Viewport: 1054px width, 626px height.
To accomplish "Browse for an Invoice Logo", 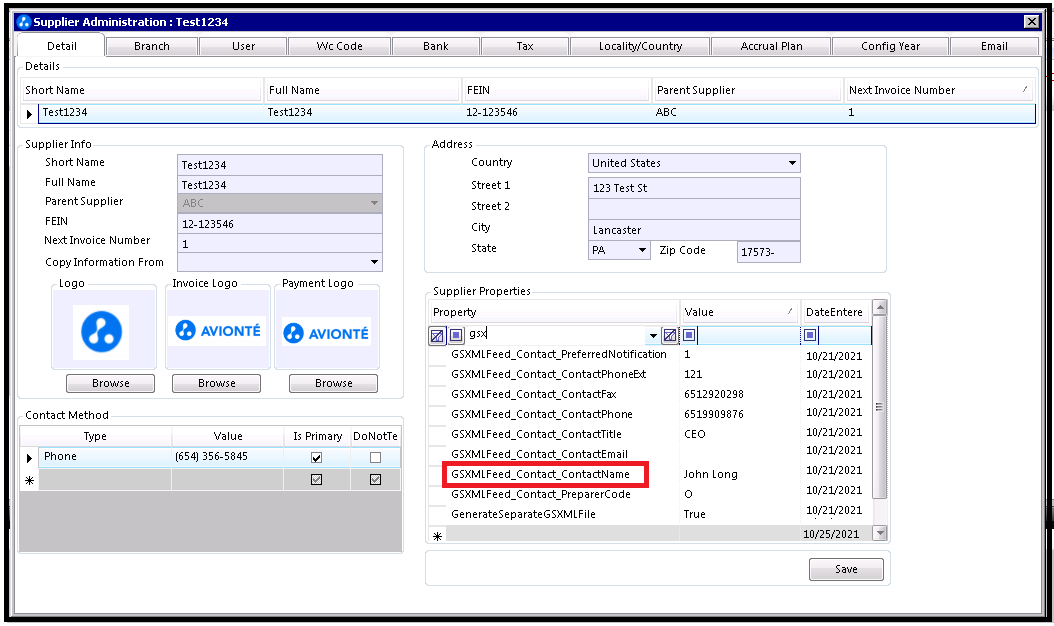I will point(216,383).
